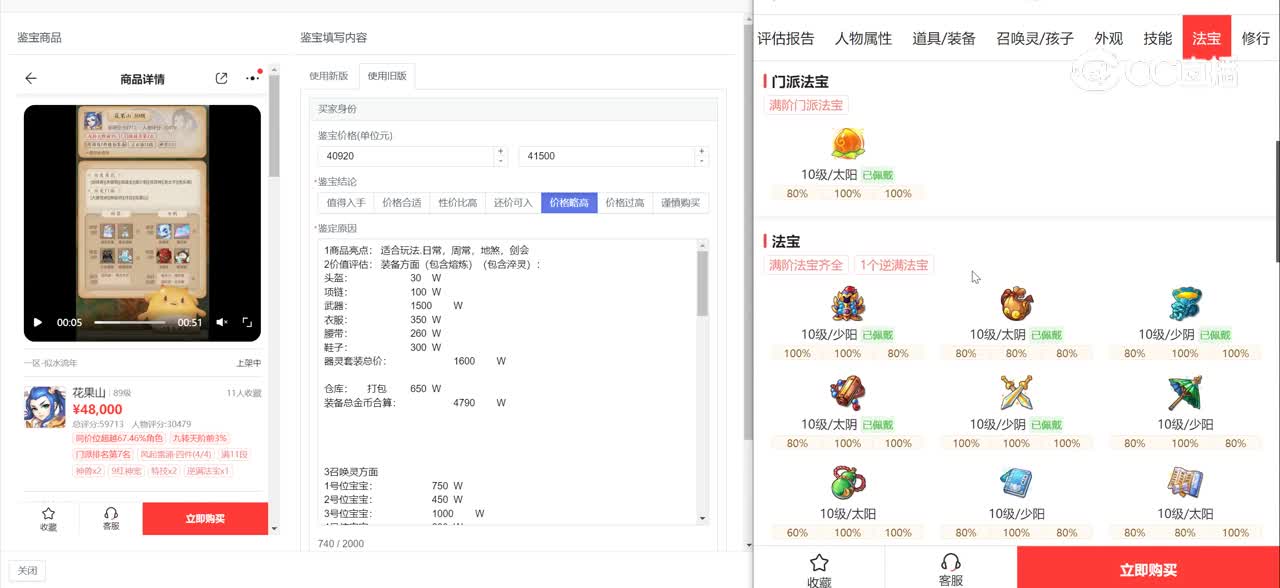Open 客服 headset in the right panel
Screen dimensions: 1280x588
[x=951, y=570]
